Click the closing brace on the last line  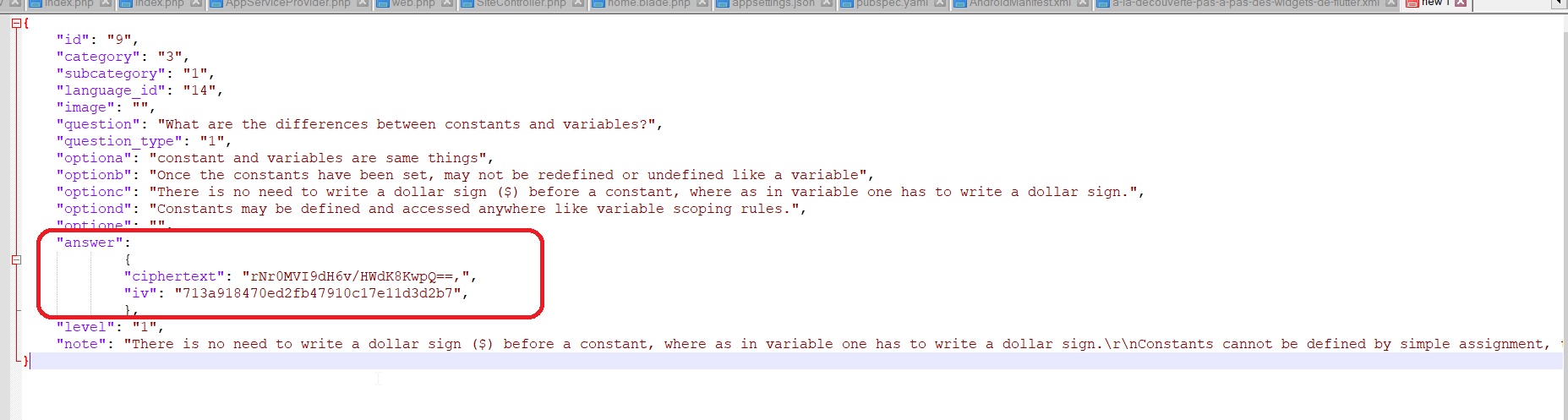click(x=26, y=361)
